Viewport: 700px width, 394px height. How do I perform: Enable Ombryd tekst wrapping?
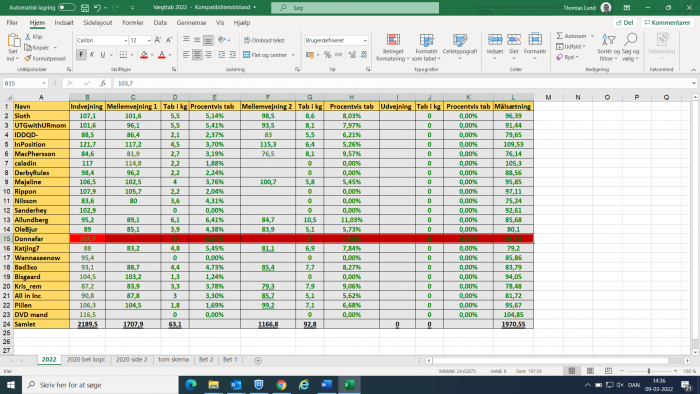point(264,40)
